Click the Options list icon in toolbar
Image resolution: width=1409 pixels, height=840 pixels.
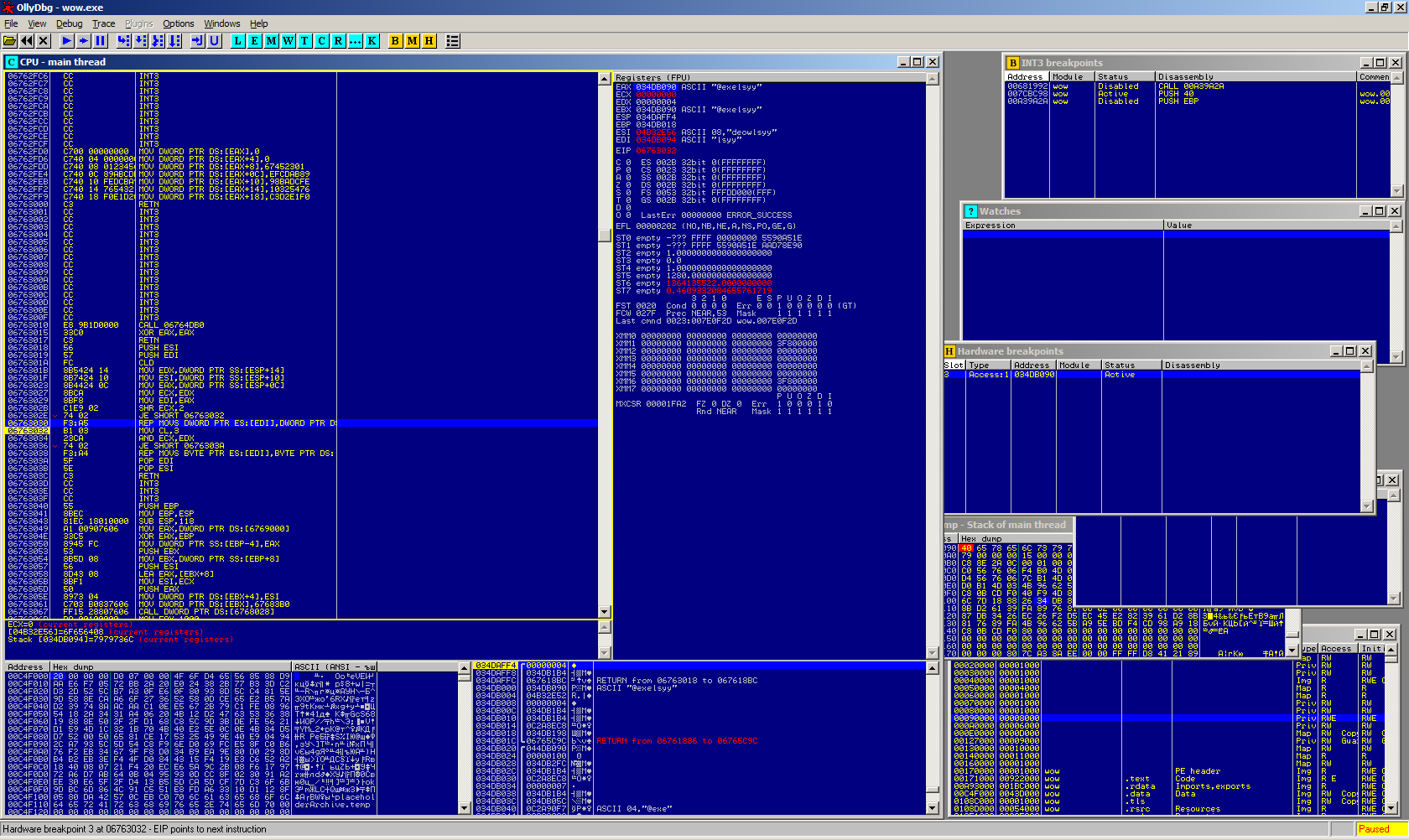click(x=453, y=41)
